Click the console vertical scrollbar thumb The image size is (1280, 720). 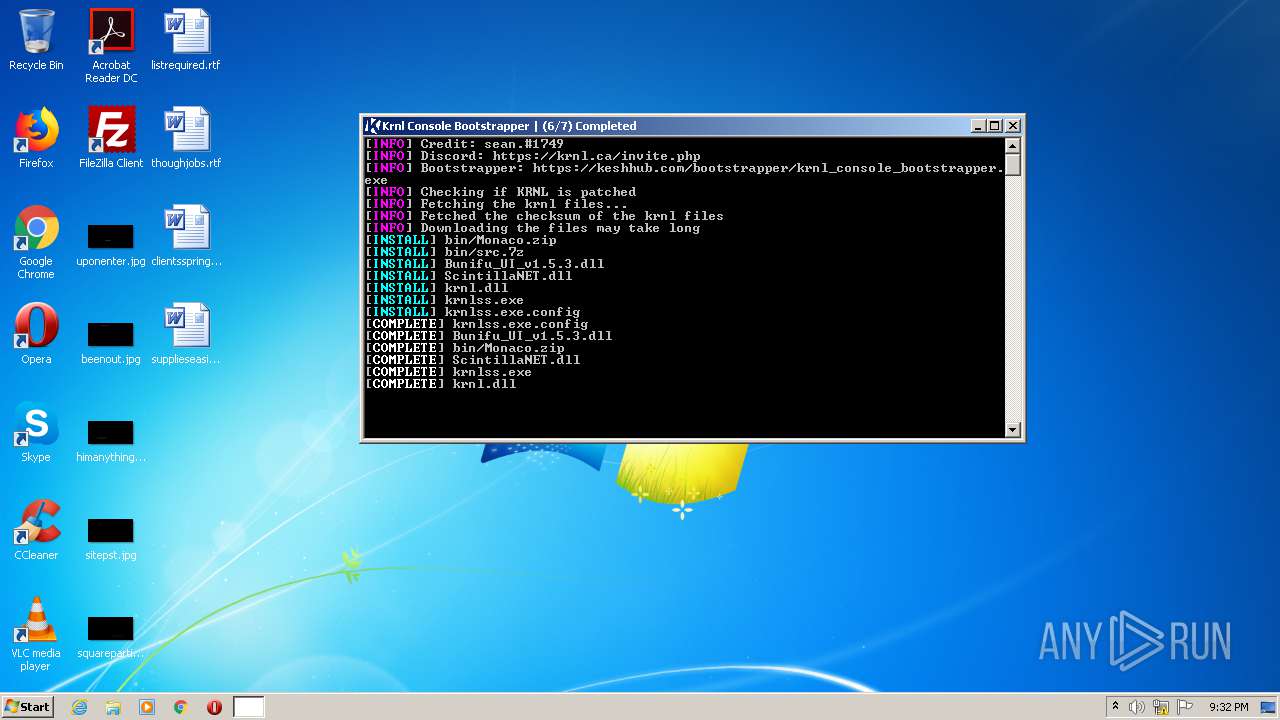click(x=1012, y=165)
